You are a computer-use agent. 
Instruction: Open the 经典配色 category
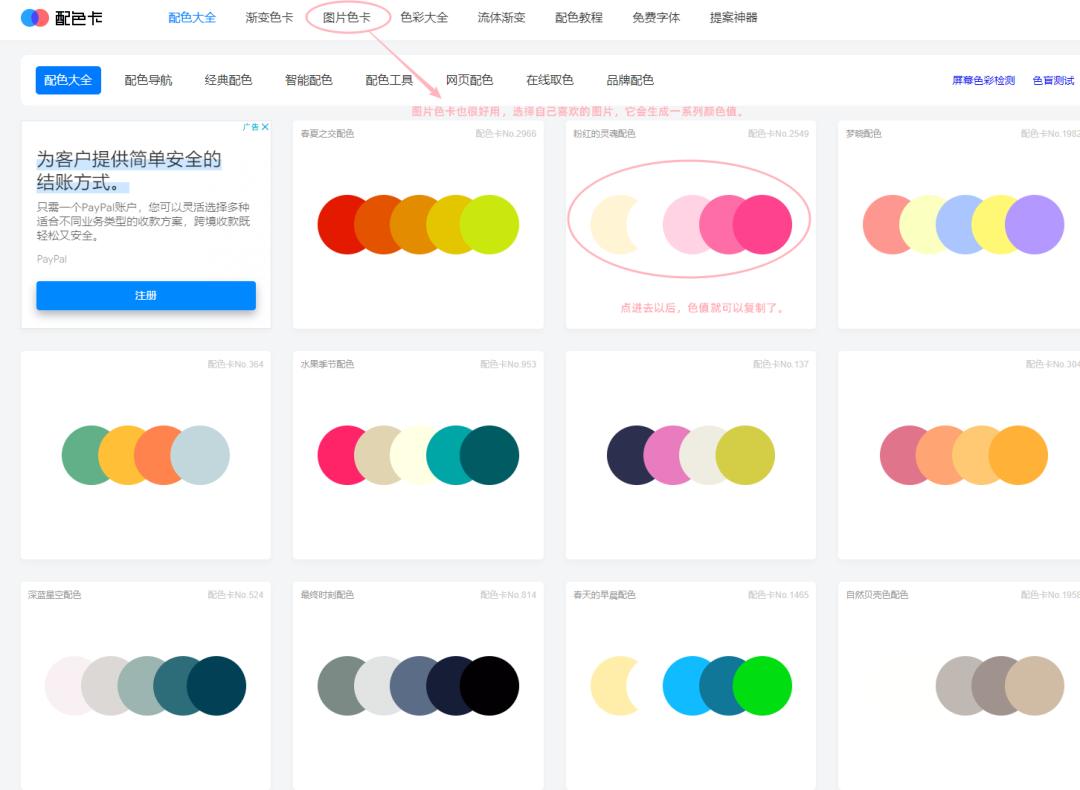click(x=229, y=80)
